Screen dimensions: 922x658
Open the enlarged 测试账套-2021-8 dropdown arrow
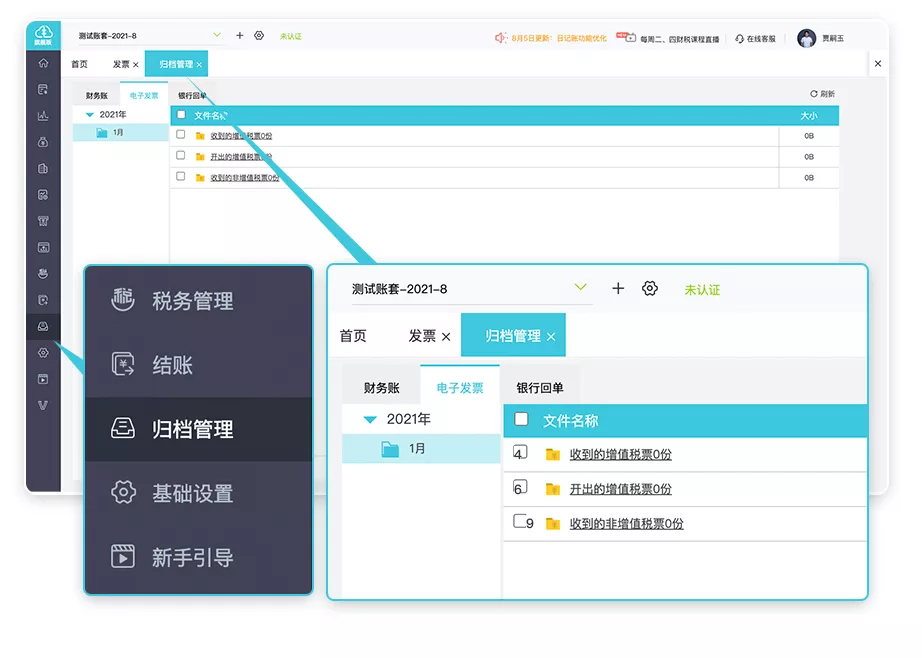point(581,288)
